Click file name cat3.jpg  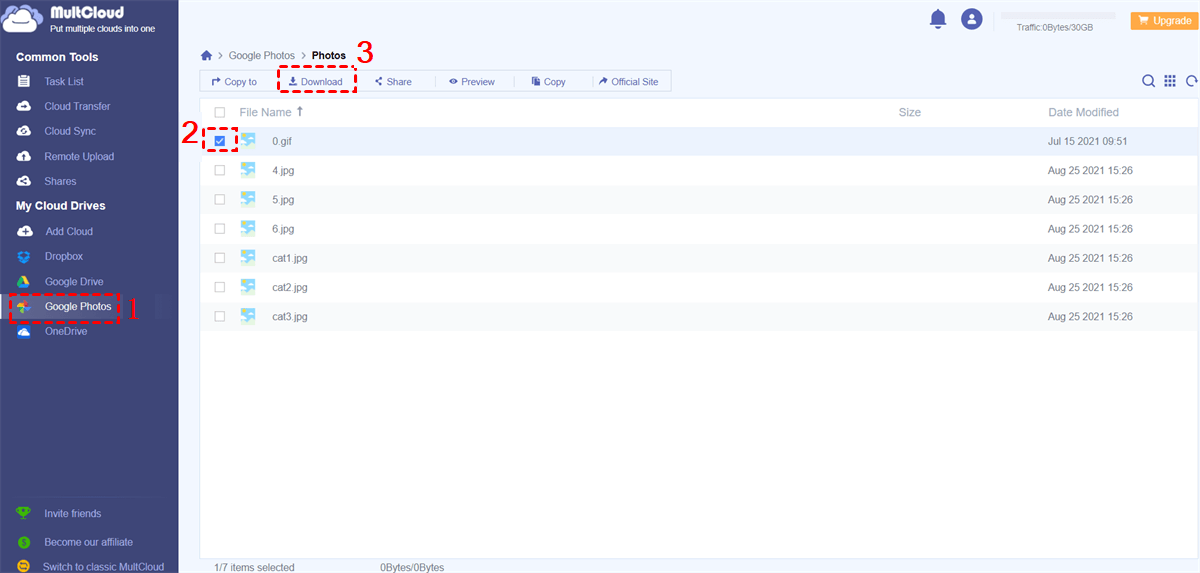click(x=290, y=316)
